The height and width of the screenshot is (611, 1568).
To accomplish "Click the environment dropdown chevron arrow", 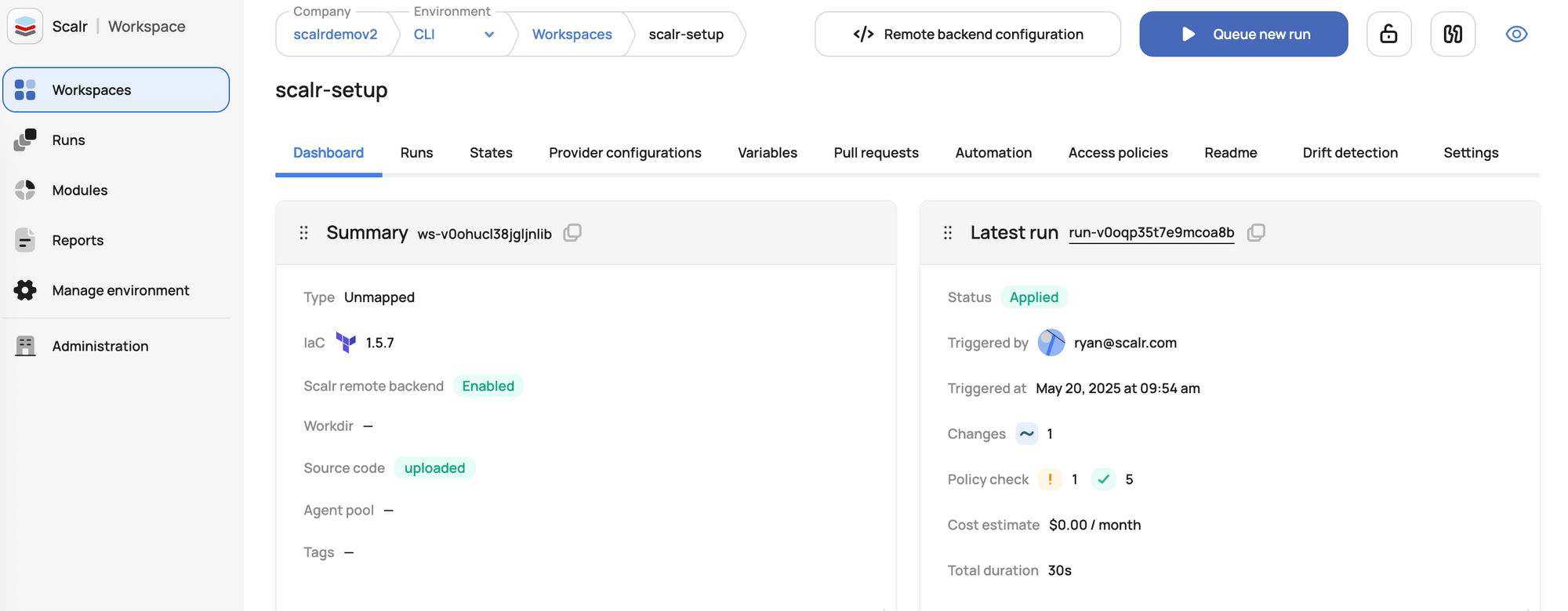I will 489,35.
